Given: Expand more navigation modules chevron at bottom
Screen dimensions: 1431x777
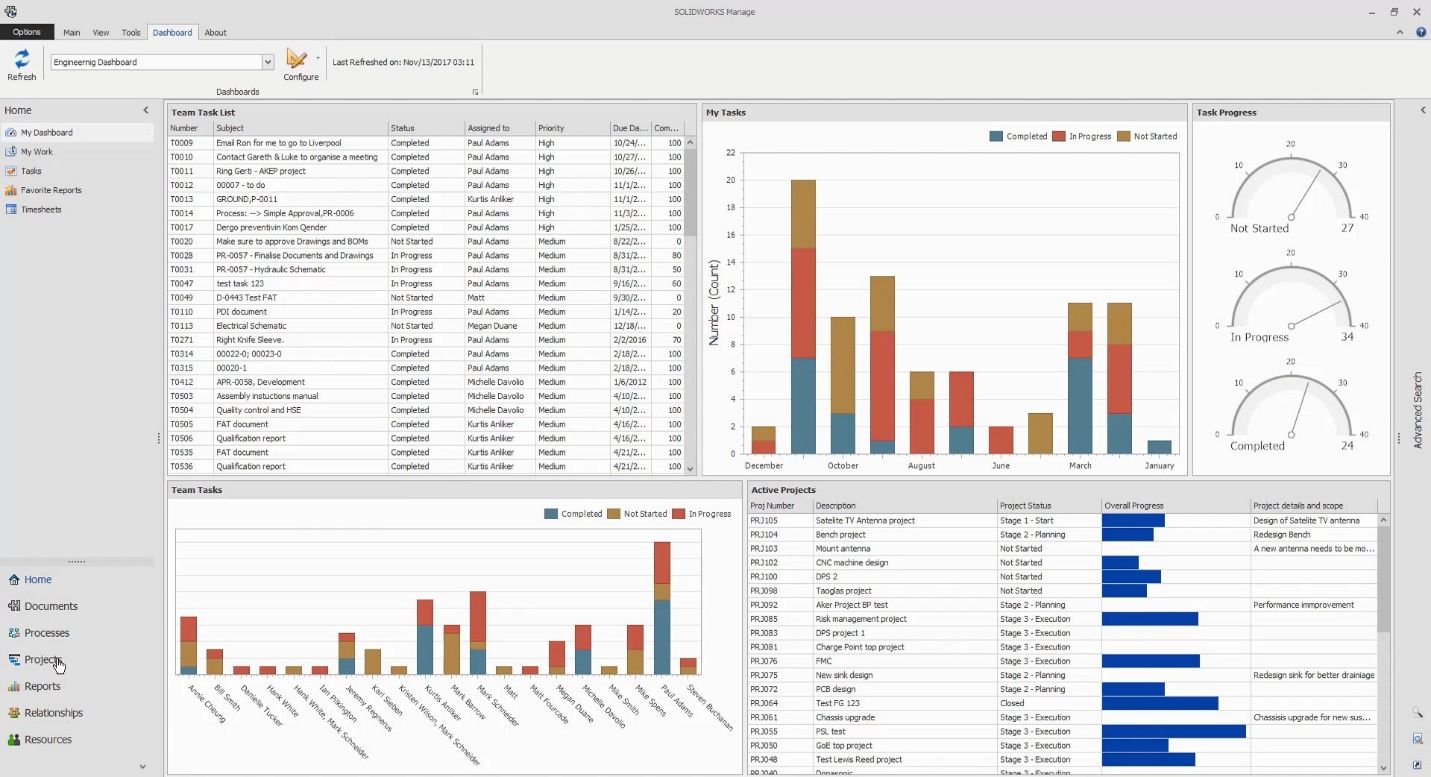Looking at the screenshot, I should pos(142,767).
